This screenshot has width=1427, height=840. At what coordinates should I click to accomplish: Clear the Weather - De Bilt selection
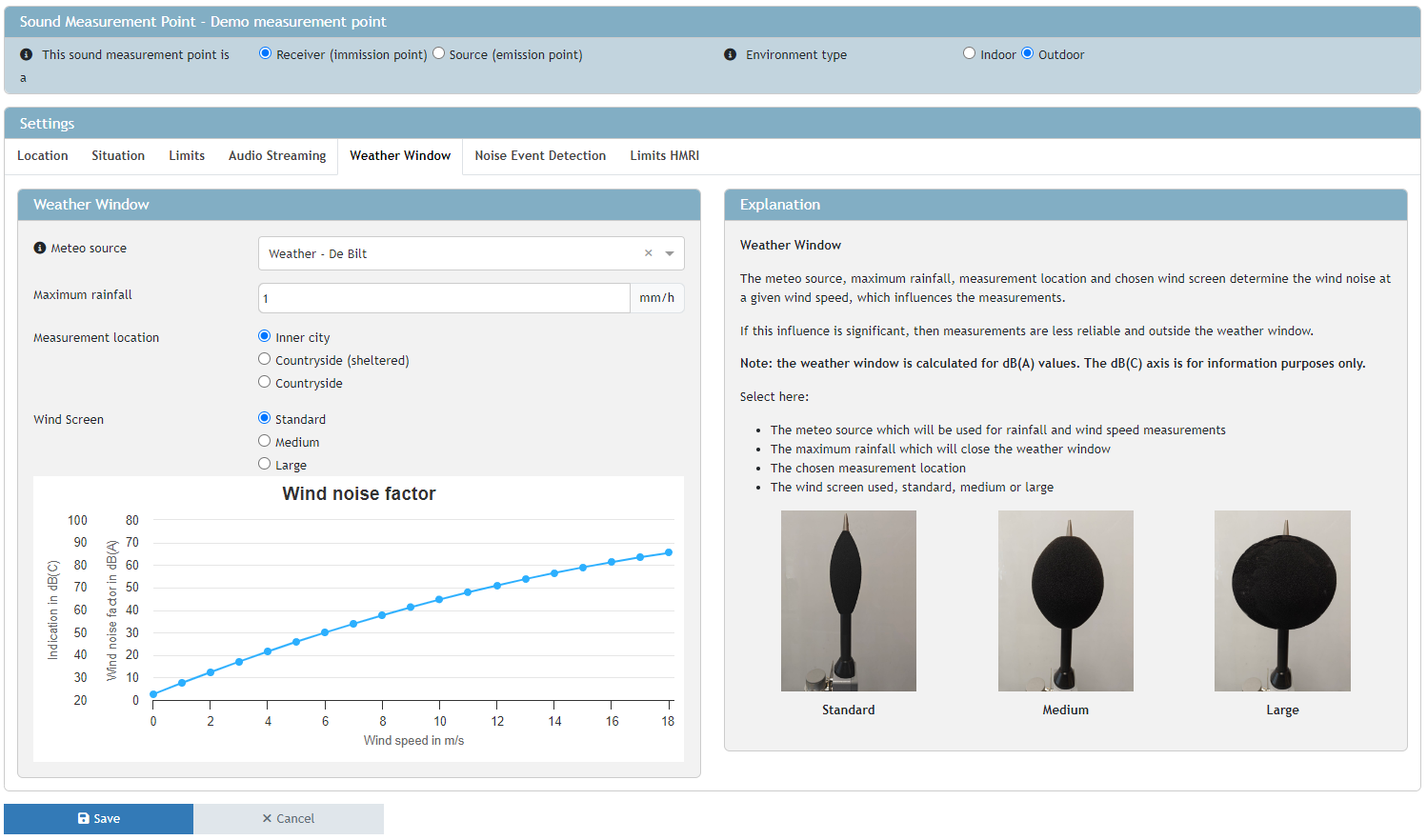[649, 253]
